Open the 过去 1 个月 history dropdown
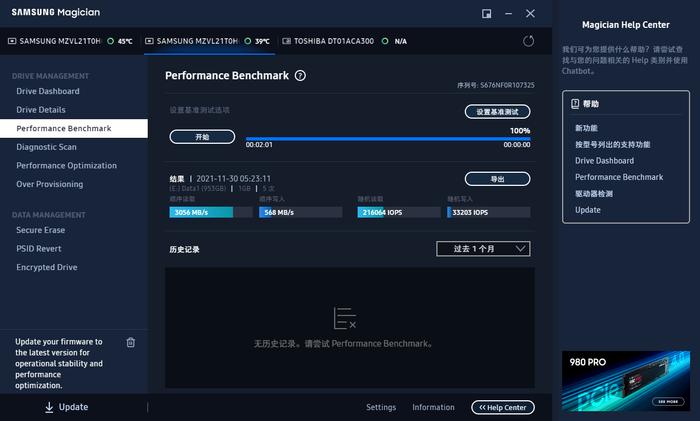This screenshot has height=421, width=700. point(483,249)
